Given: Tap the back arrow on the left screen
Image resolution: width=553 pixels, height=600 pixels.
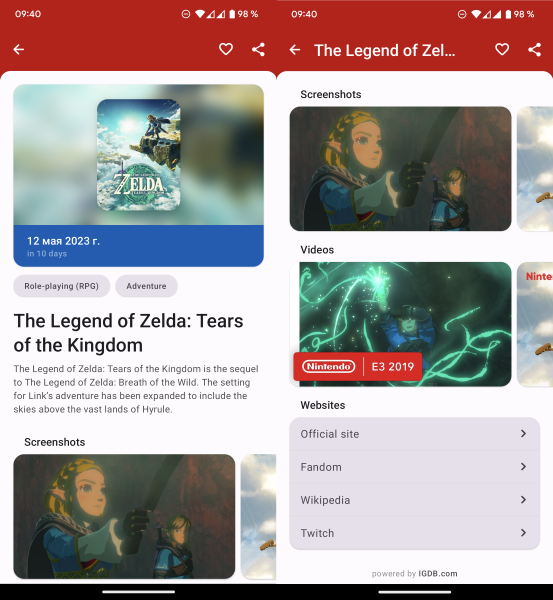Looking at the screenshot, I should click(x=19, y=49).
